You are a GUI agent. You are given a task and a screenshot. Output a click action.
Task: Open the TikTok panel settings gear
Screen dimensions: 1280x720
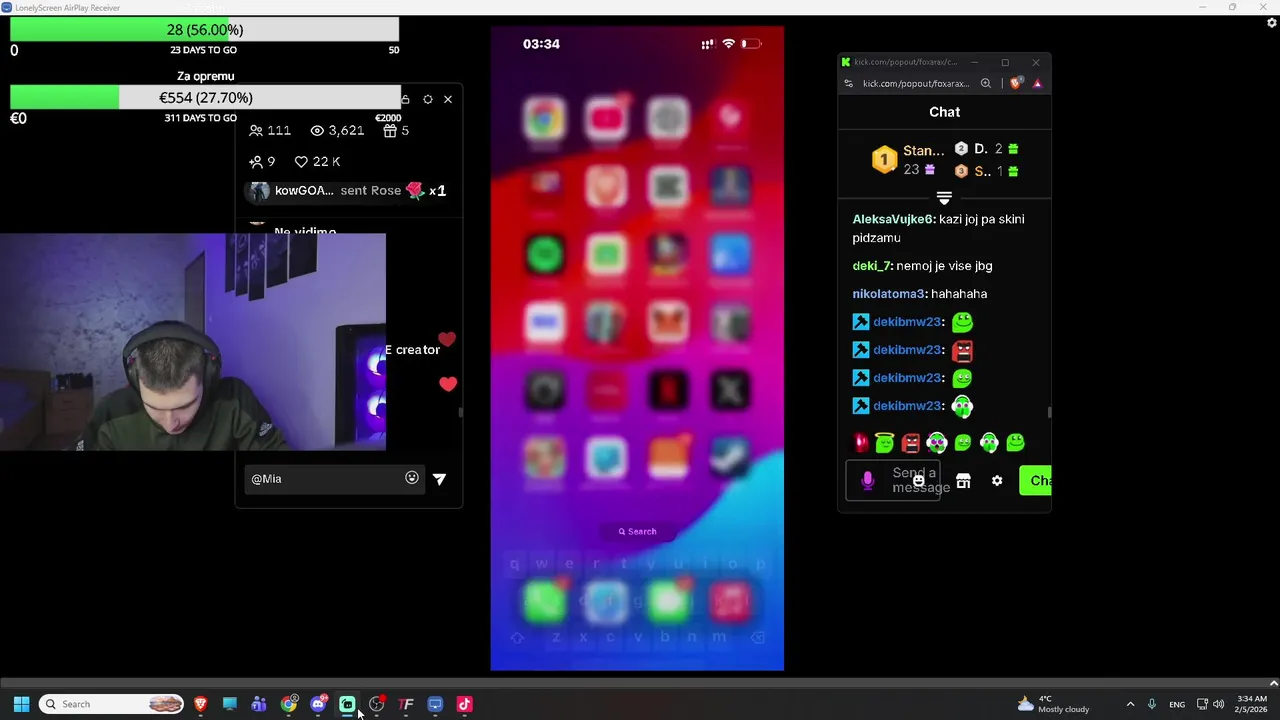point(428,99)
